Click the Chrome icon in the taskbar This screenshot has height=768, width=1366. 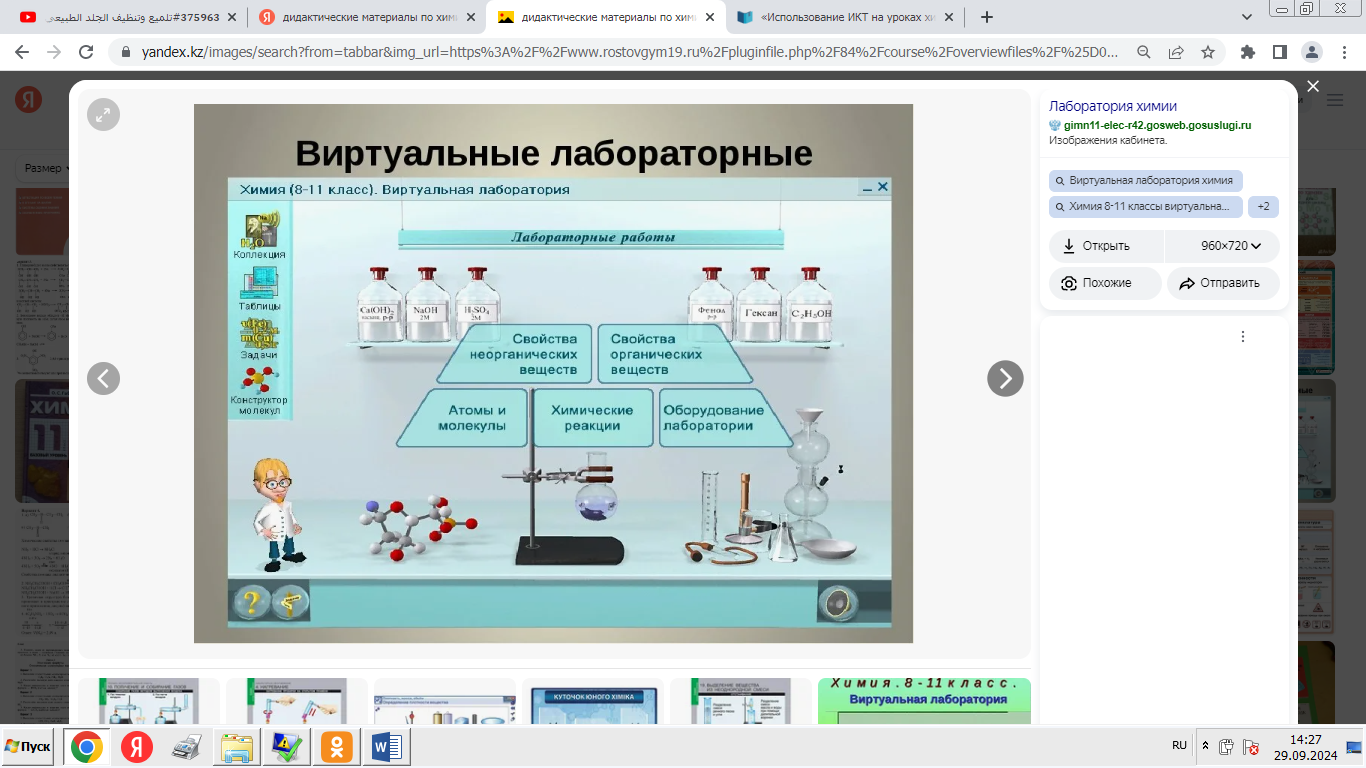(x=86, y=747)
